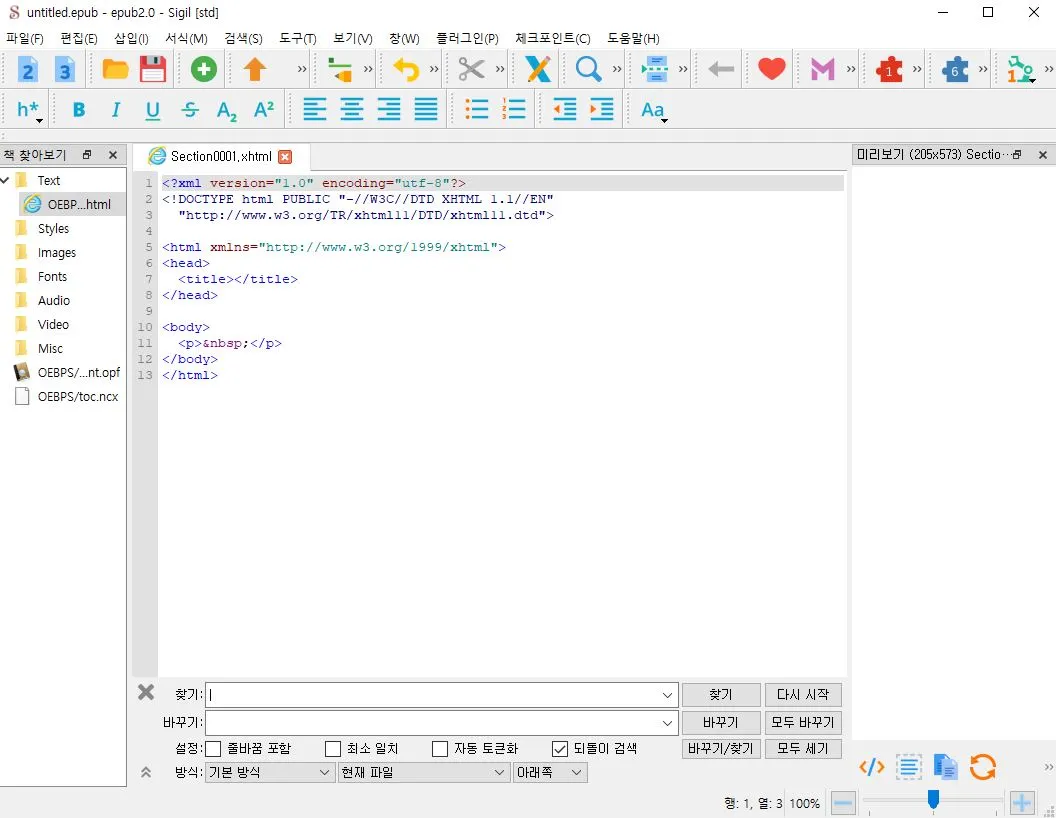Click the magnifier Find icon in toolbar
This screenshot has width=1056, height=818.
coord(587,69)
